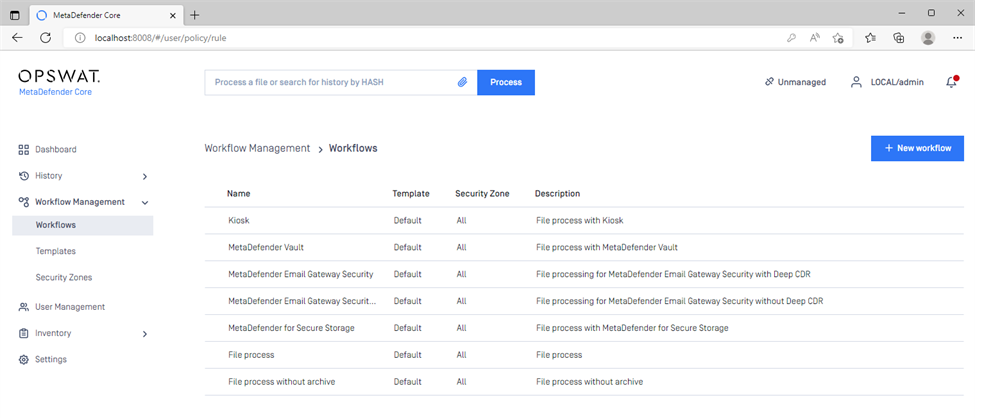Open Dashboard from the sidebar
The image size is (1000, 418).
tap(55, 149)
